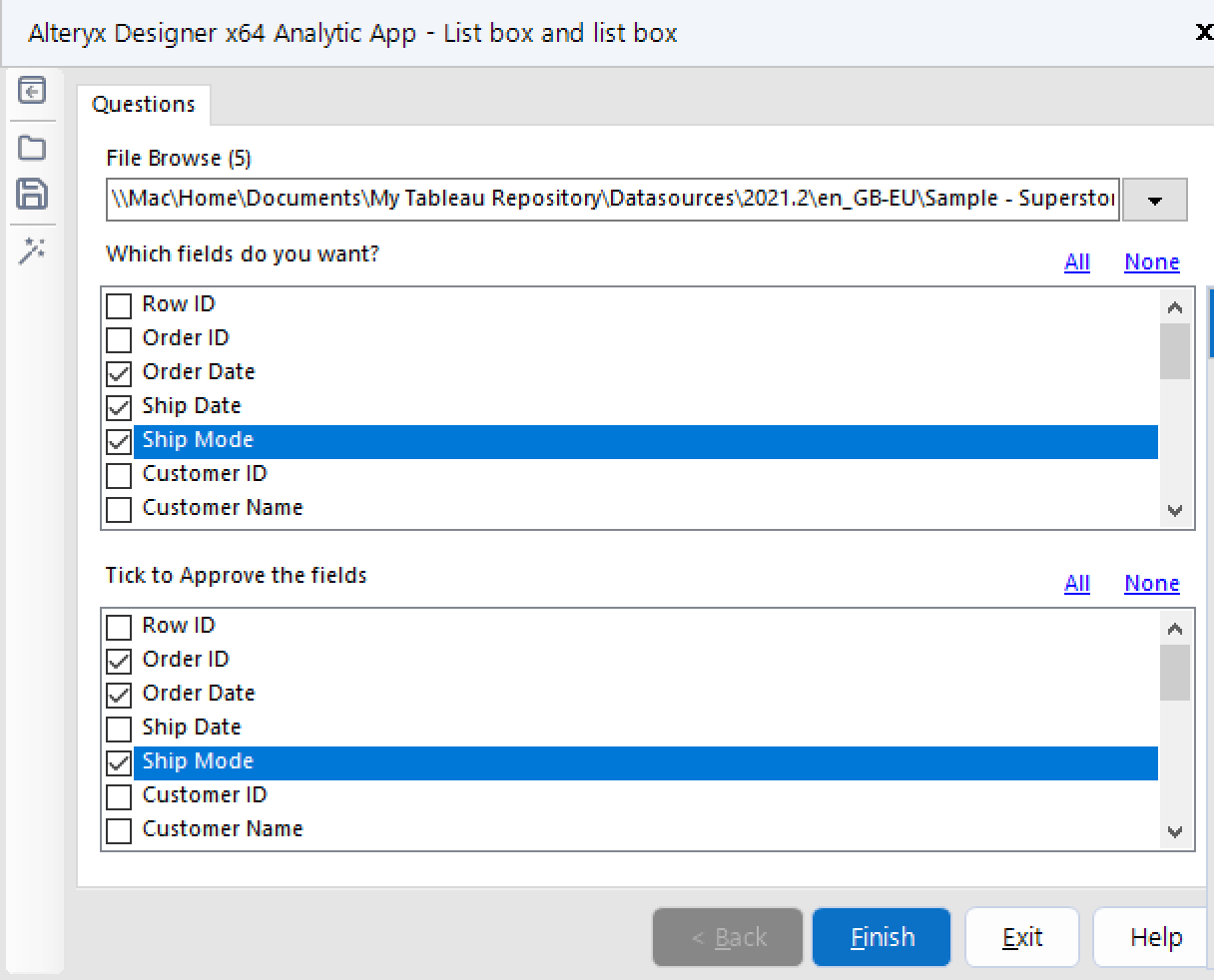Click None link above Approve fields list

(1151, 584)
